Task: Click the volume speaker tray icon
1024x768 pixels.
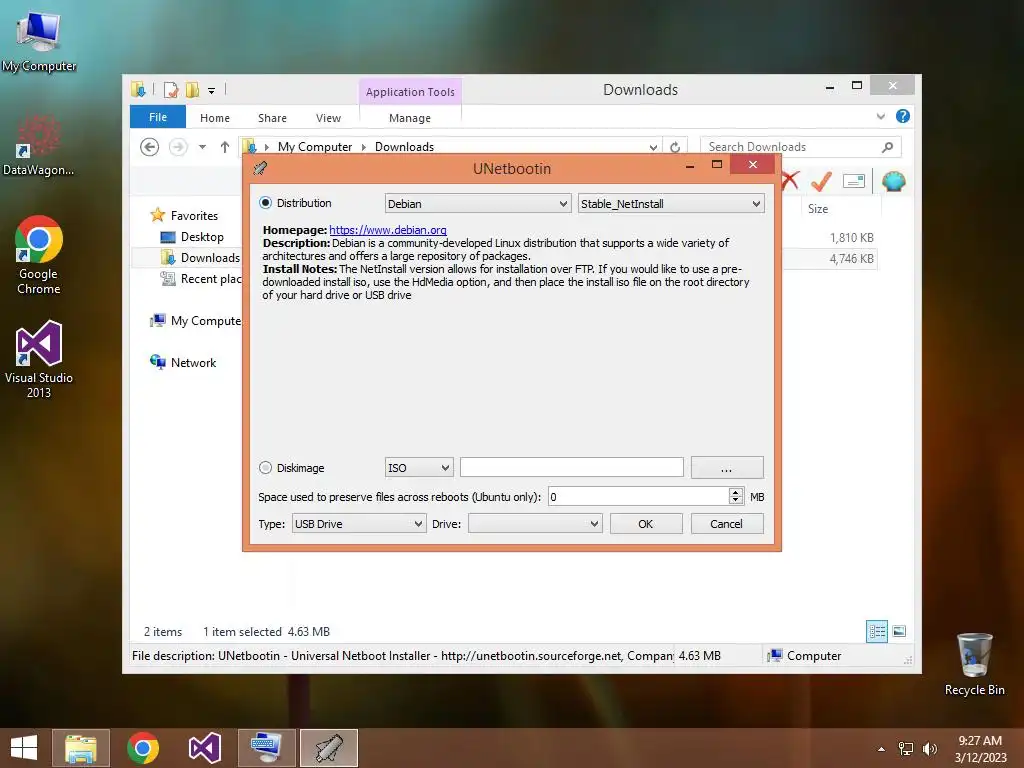Action: 930,749
